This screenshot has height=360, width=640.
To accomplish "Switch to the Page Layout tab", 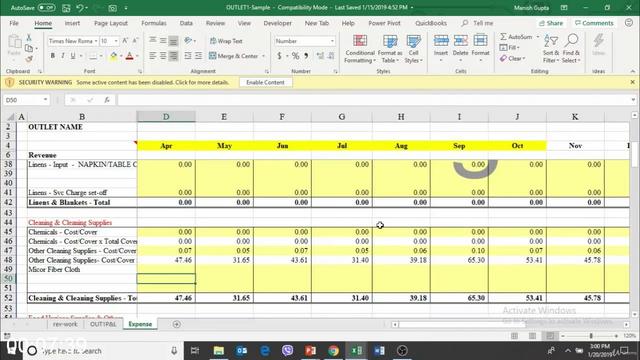I will [111, 23].
